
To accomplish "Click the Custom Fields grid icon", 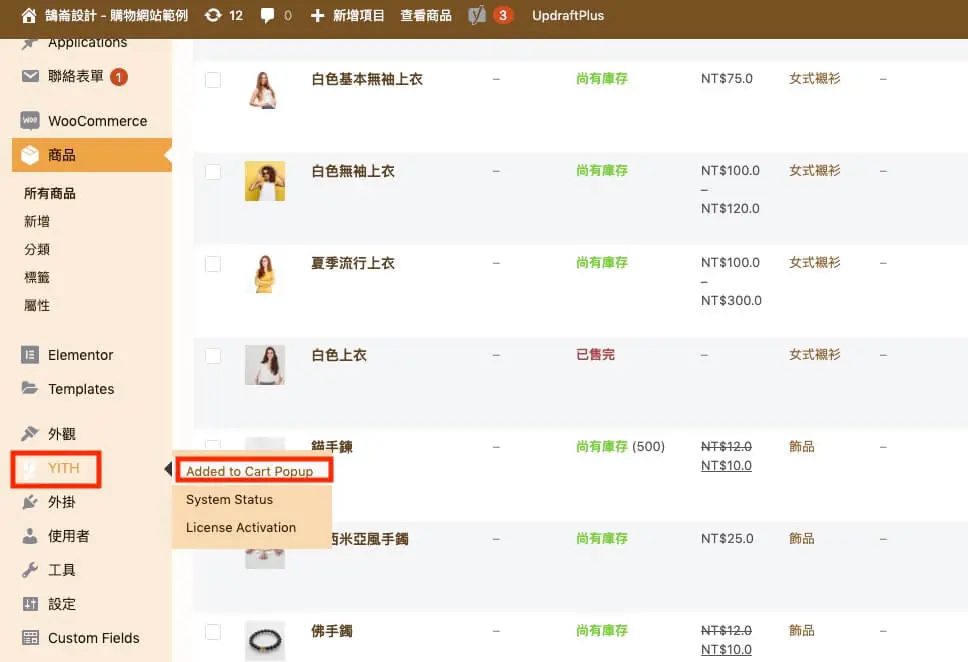I will [30, 638].
